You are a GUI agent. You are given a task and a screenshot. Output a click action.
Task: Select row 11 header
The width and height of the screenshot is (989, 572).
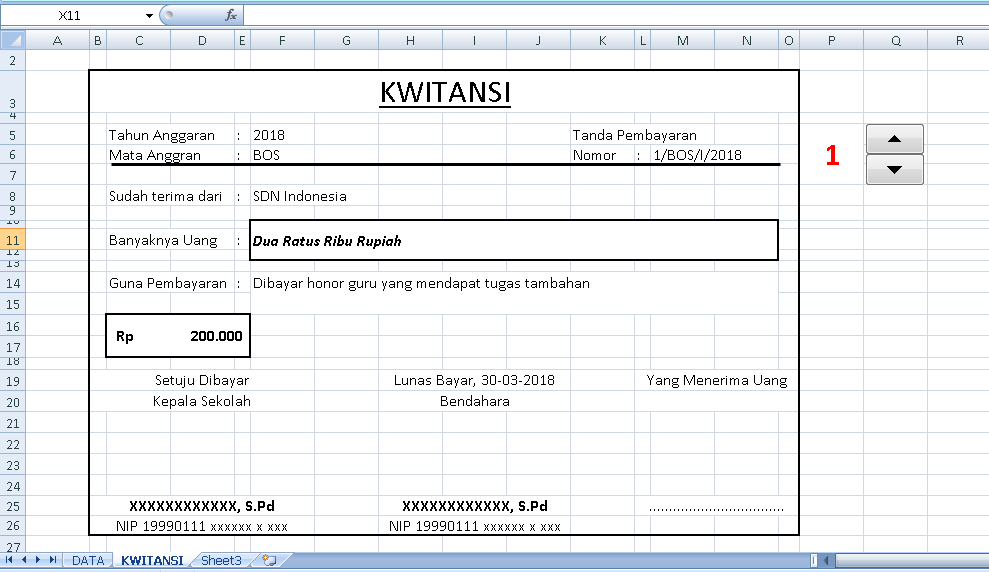pos(13,240)
